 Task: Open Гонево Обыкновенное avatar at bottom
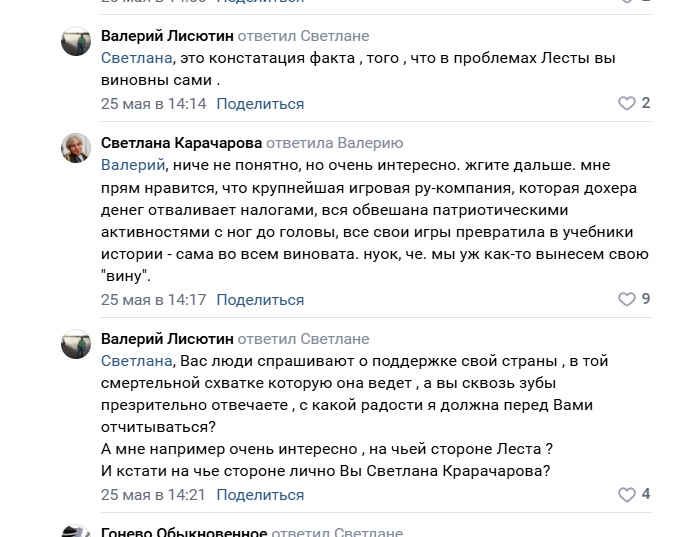76,531
